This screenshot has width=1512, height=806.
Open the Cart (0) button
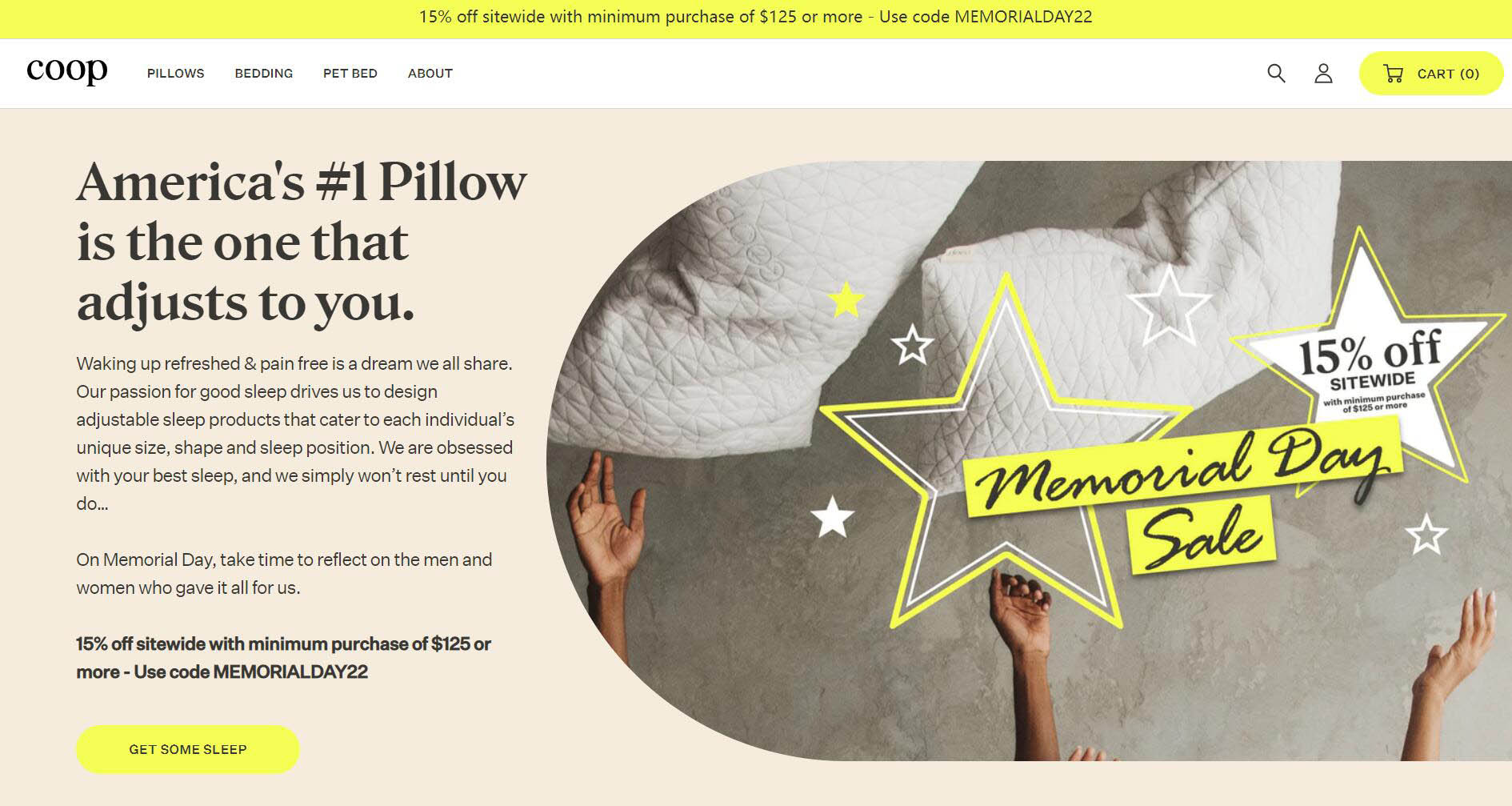(1431, 74)
